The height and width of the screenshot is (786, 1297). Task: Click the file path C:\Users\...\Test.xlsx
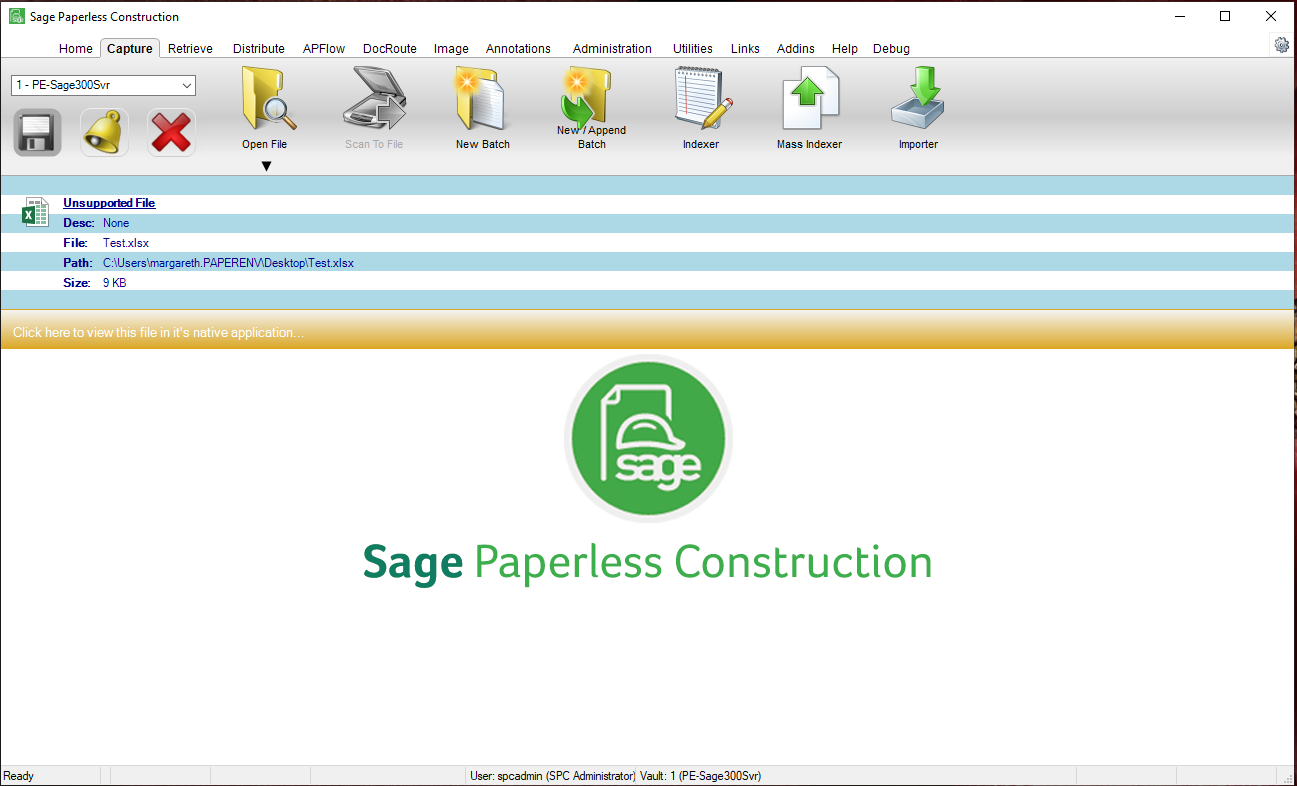point(228,263)
